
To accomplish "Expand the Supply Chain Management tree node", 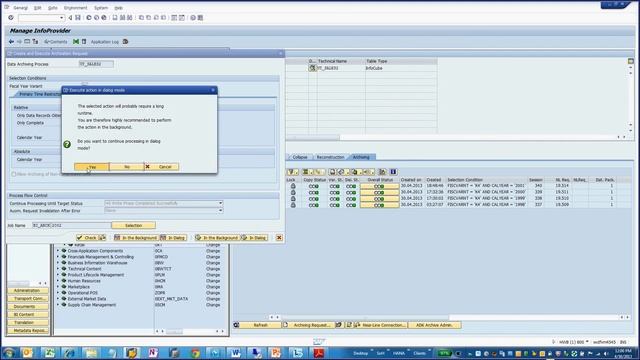I will pos(58,305).
